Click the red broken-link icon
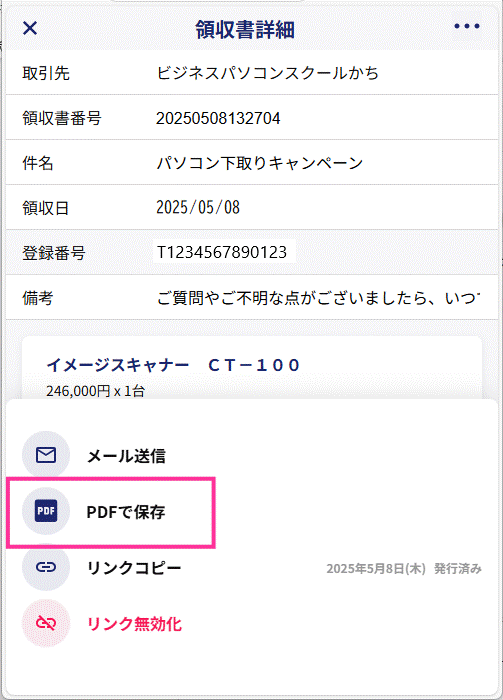The height and width of the screenshot is (700, 503). [46, 623]
